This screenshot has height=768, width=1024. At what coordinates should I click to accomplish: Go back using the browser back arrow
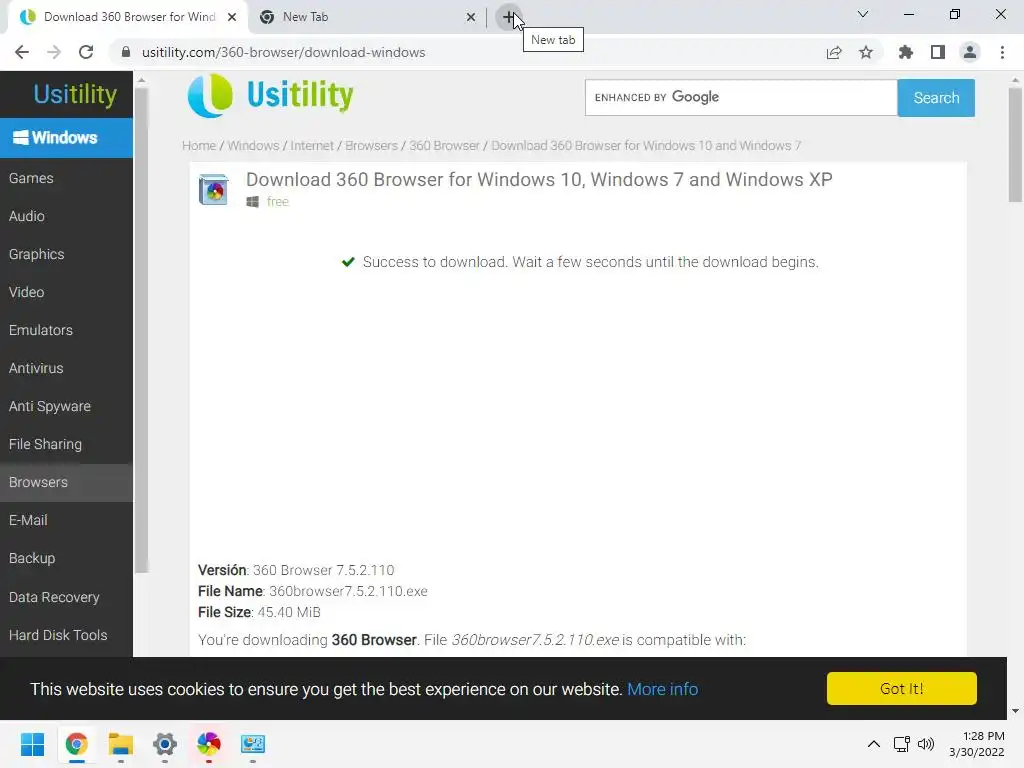(x=22, y=52)
